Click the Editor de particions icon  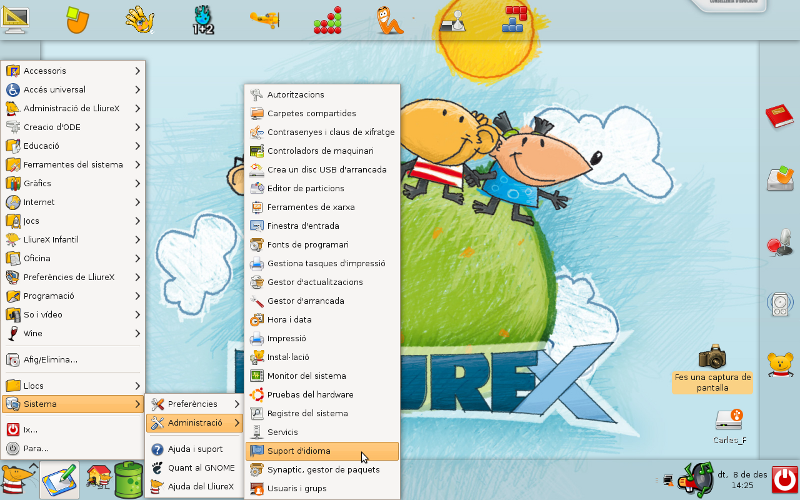coord(257,188)
